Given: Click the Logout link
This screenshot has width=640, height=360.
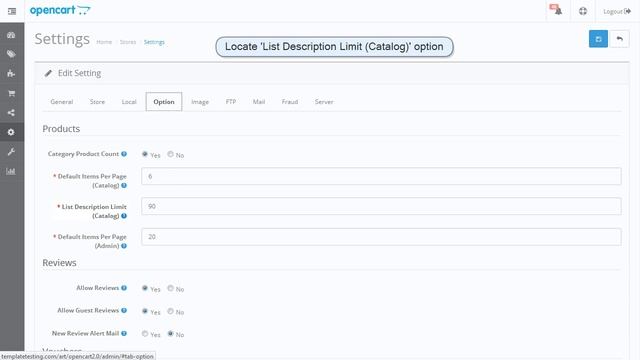Looking at the screenshot, I should click(617, 11).
